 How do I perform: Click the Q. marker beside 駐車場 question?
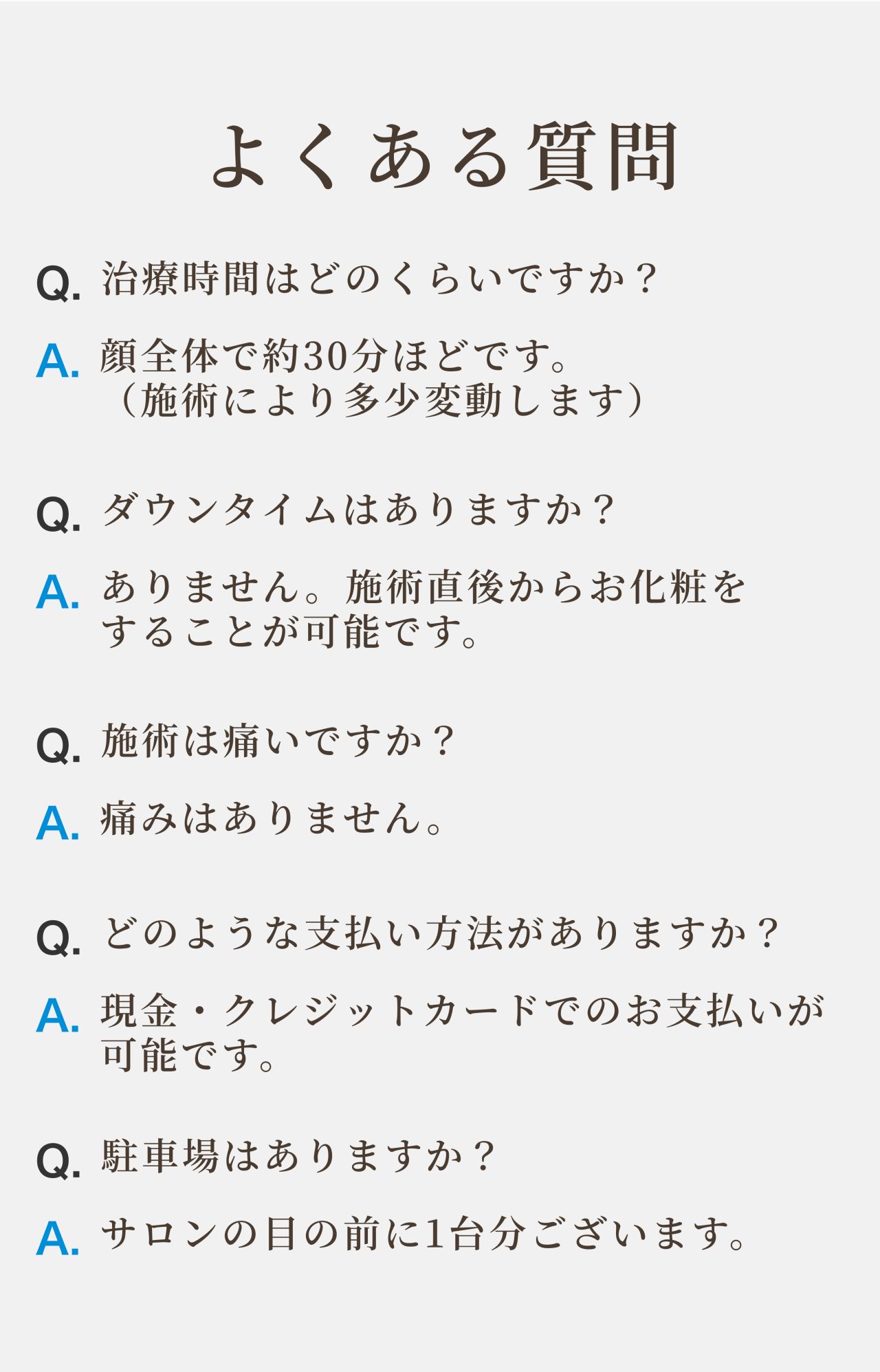point(58,1160)
